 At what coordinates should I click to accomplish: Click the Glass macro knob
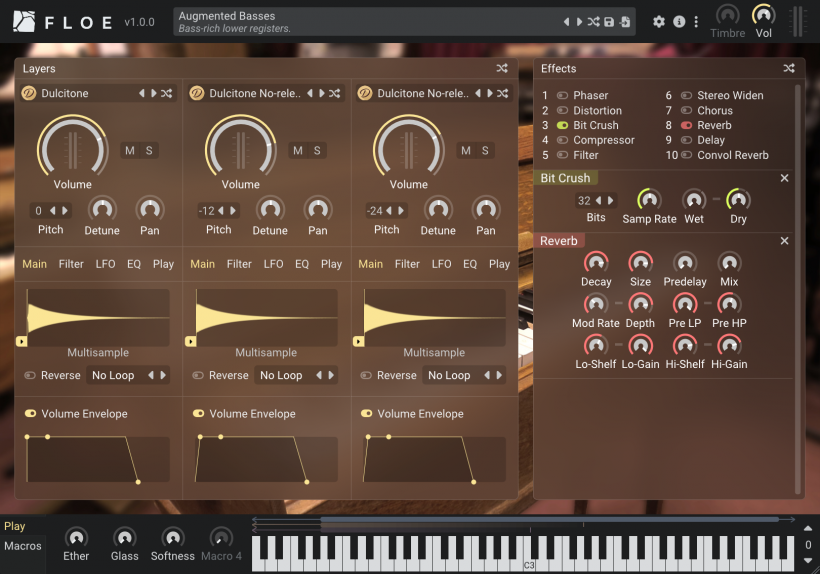pos(124,537)
